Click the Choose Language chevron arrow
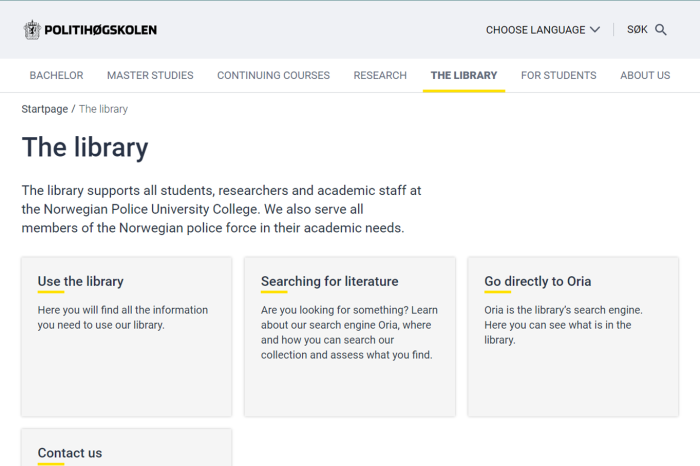Screen dimensions: 700x466 pyautogui.click(x=595, y=30)
